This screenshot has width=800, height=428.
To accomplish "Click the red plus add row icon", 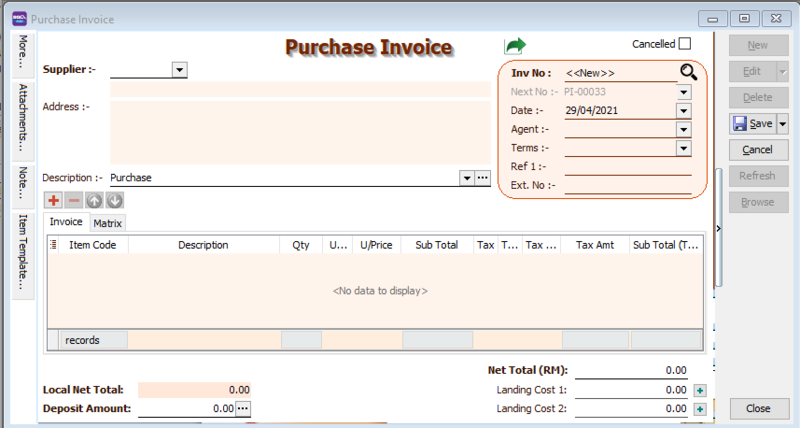I will (x=54, y=200).
